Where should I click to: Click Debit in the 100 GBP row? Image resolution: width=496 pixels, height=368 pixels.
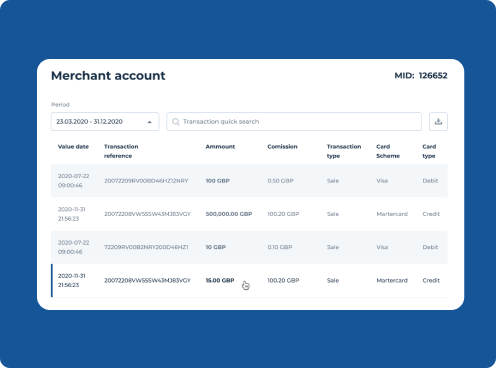pyautogui.click(x=430, y=181)
